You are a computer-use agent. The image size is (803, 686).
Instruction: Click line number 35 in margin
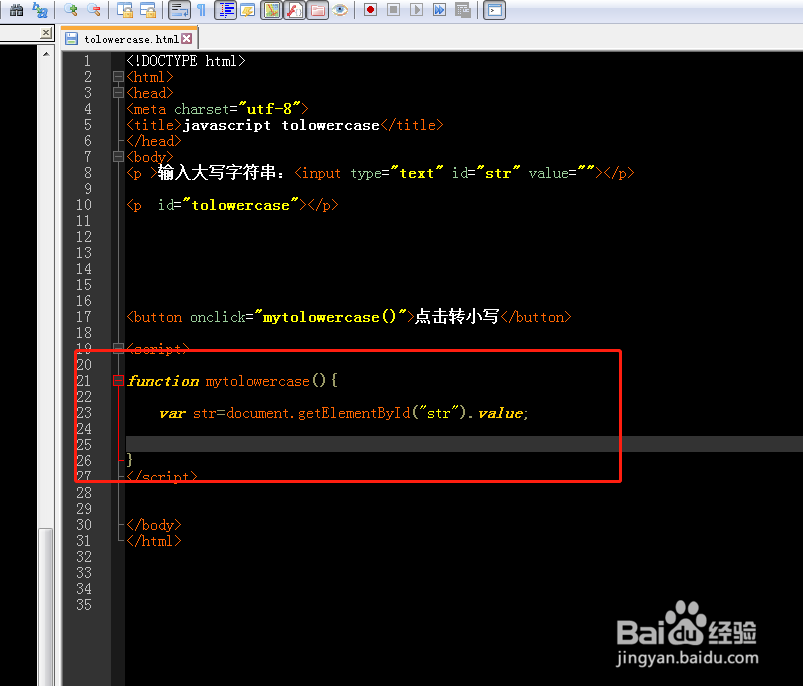[x=83, y=605]
